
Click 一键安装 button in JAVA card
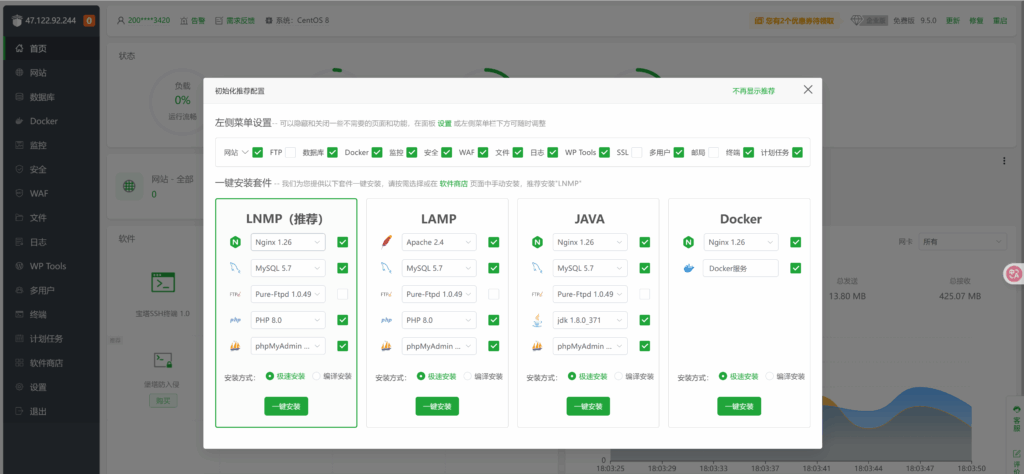pos(588,406)
